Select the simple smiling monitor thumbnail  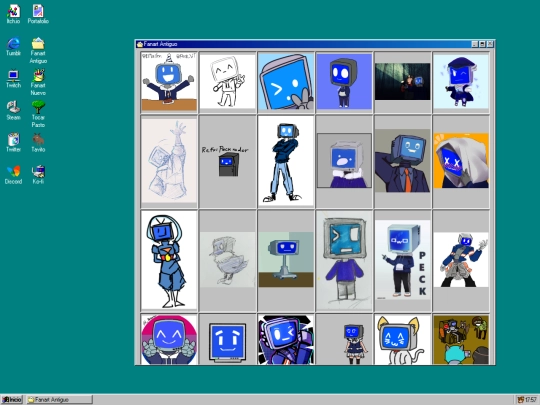(x=227, y=339)
